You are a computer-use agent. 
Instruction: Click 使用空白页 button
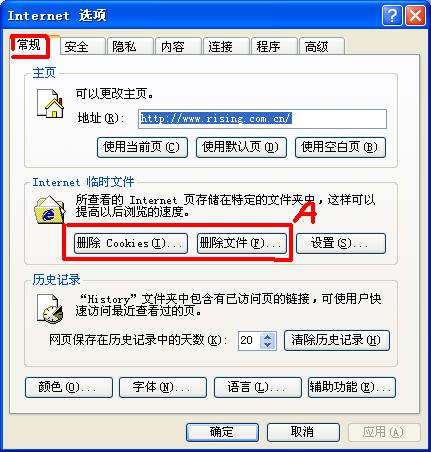click(x=340, y=147)
